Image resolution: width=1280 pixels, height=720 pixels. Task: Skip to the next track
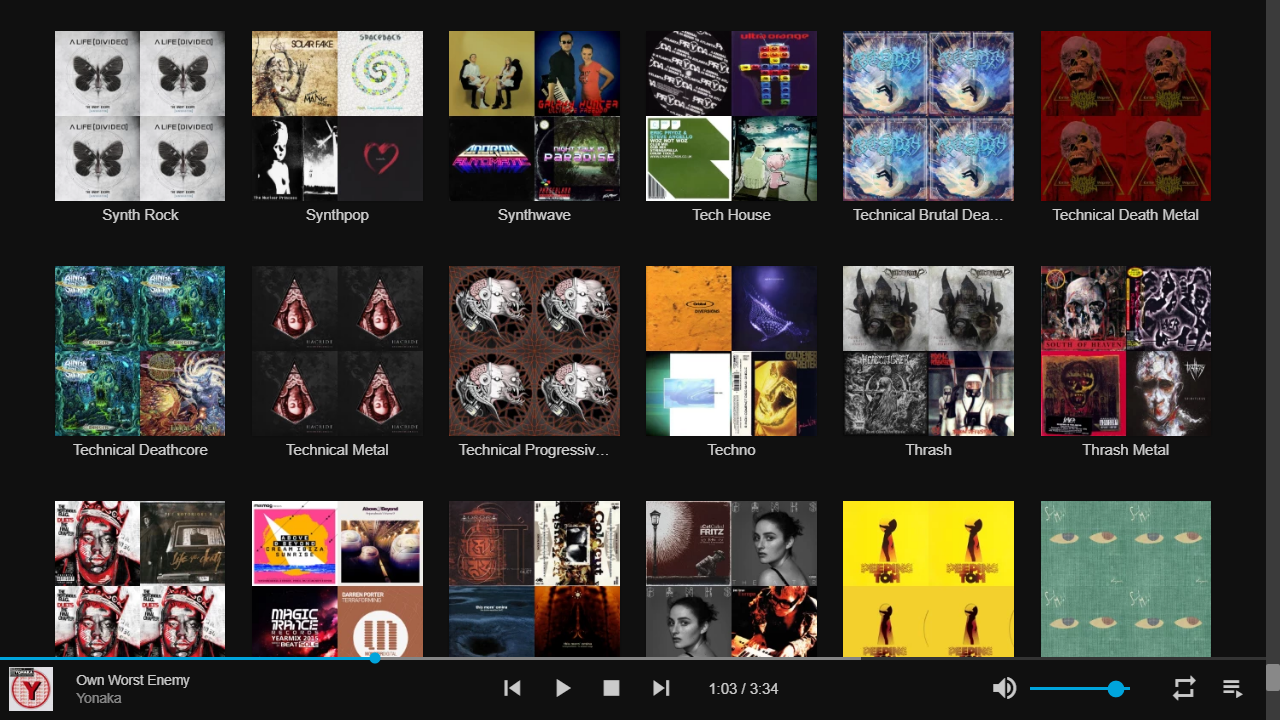pos(661,688)
